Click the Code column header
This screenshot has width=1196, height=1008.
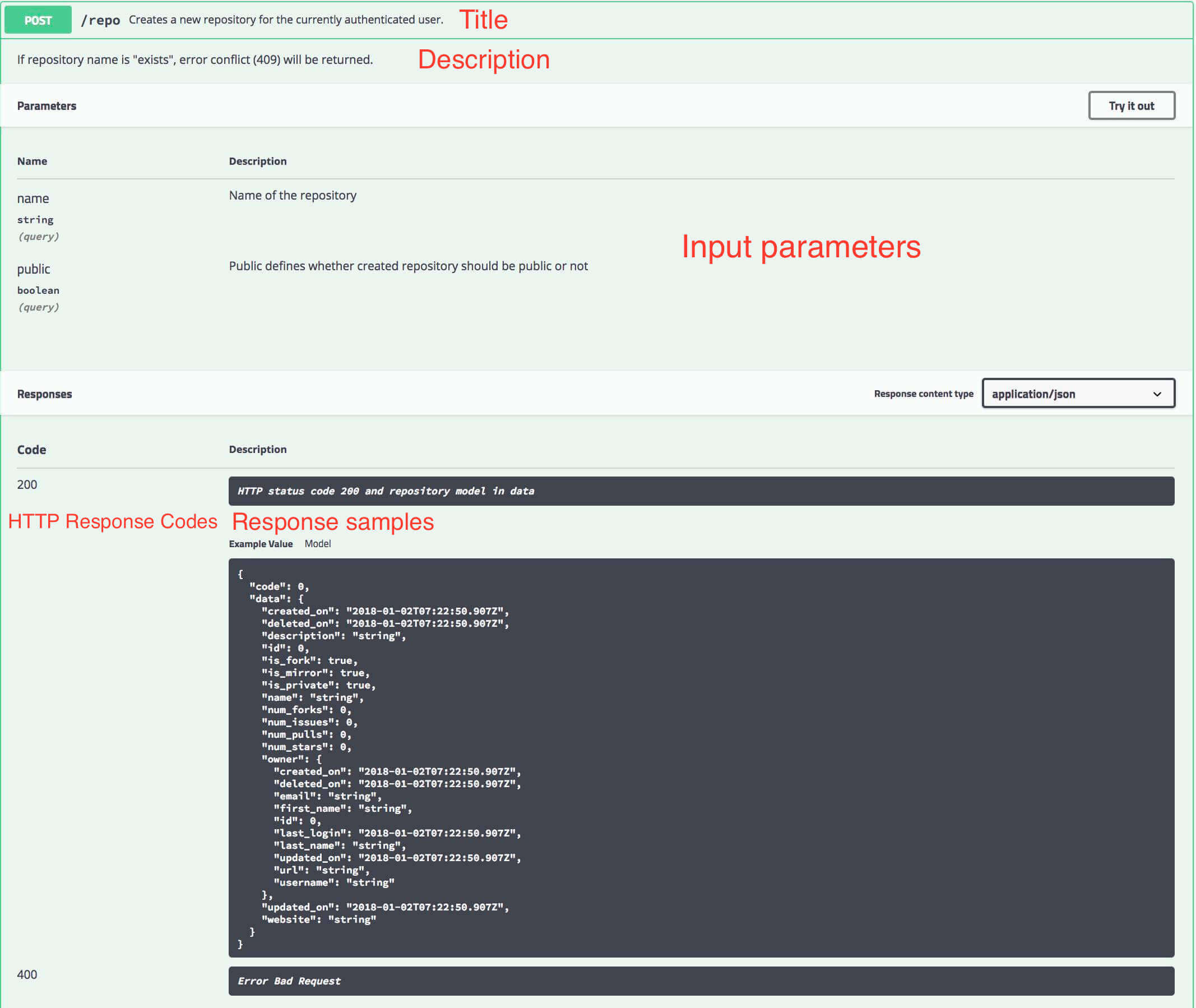tap(31, 450)
